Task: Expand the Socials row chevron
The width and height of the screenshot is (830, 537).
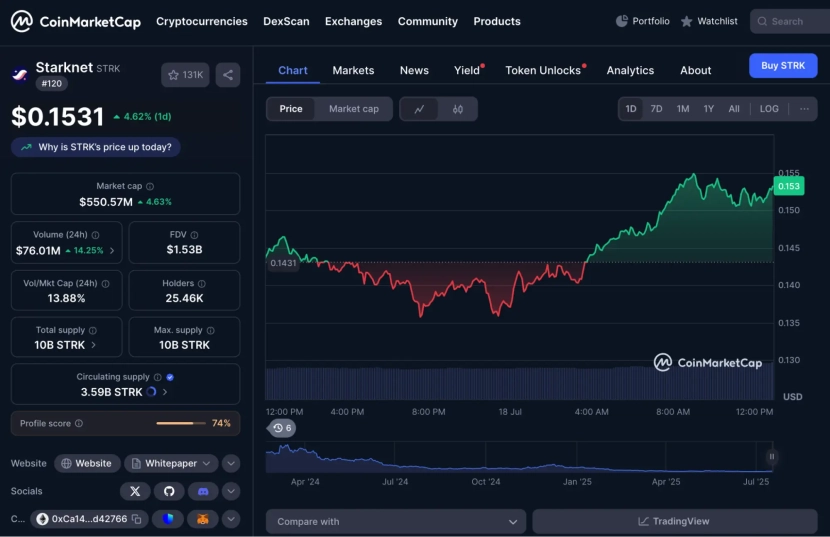Action: [x=231, y=491]
